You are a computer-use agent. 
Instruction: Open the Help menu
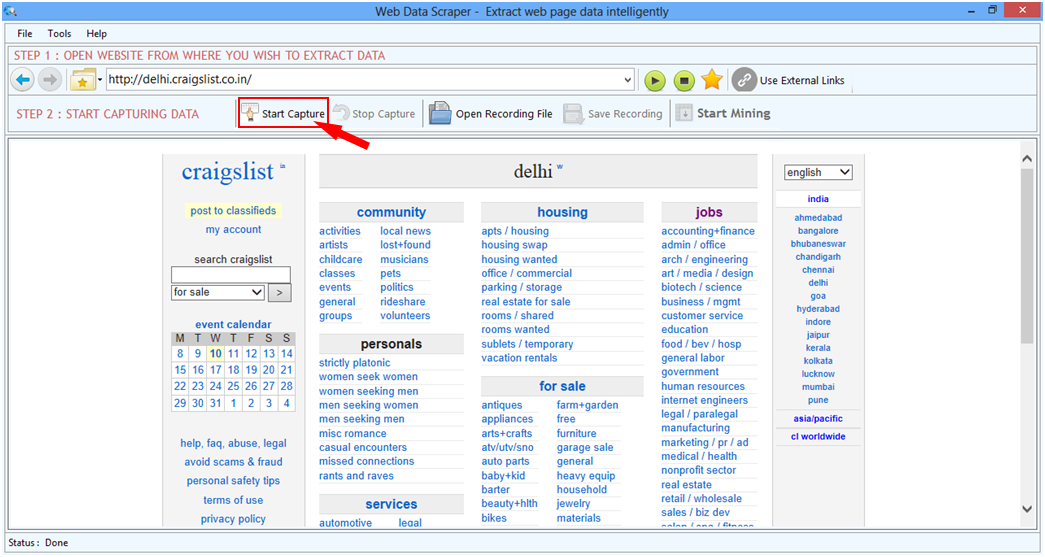tap(97, 33)
